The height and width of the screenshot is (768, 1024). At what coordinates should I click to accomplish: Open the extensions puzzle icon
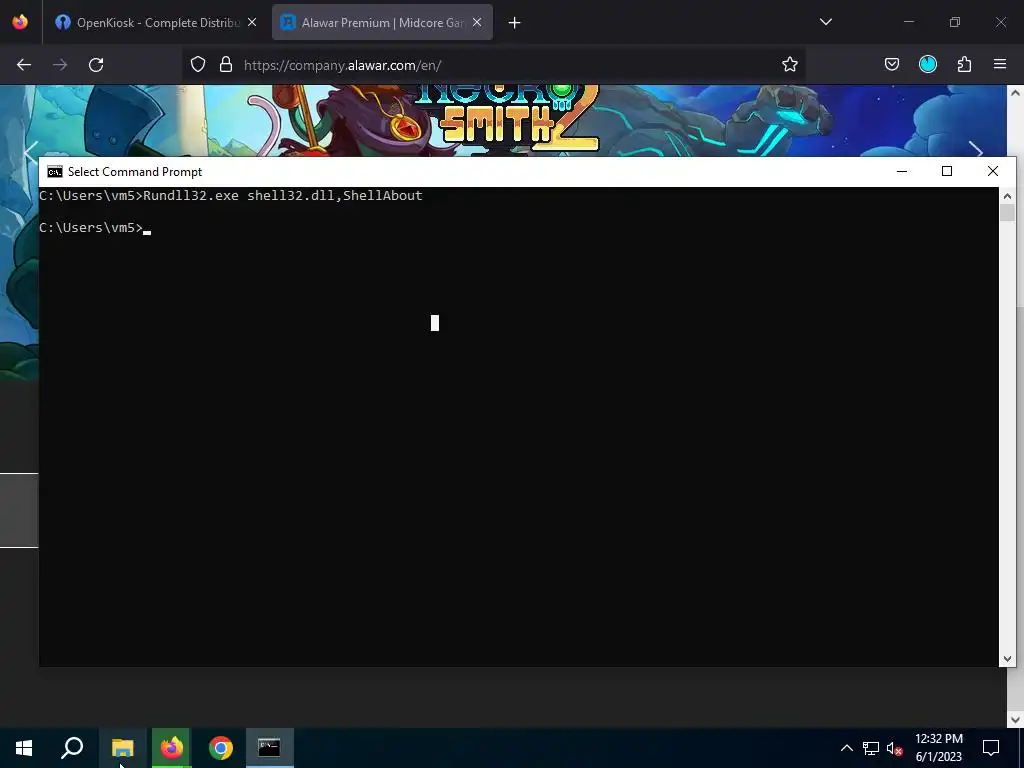[964, 65]
